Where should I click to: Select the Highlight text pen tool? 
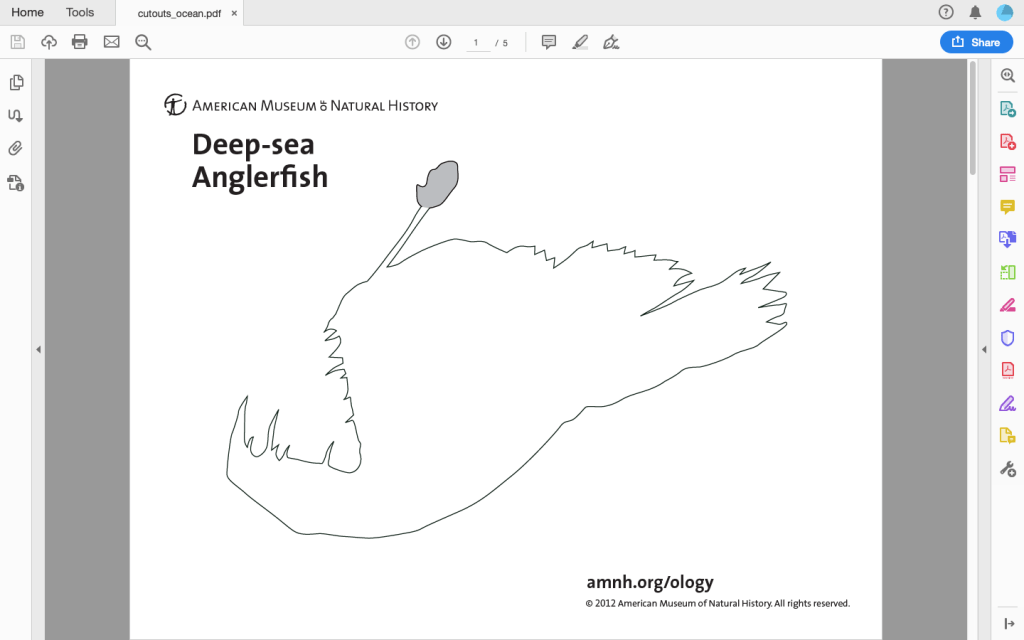pos(580,42)
